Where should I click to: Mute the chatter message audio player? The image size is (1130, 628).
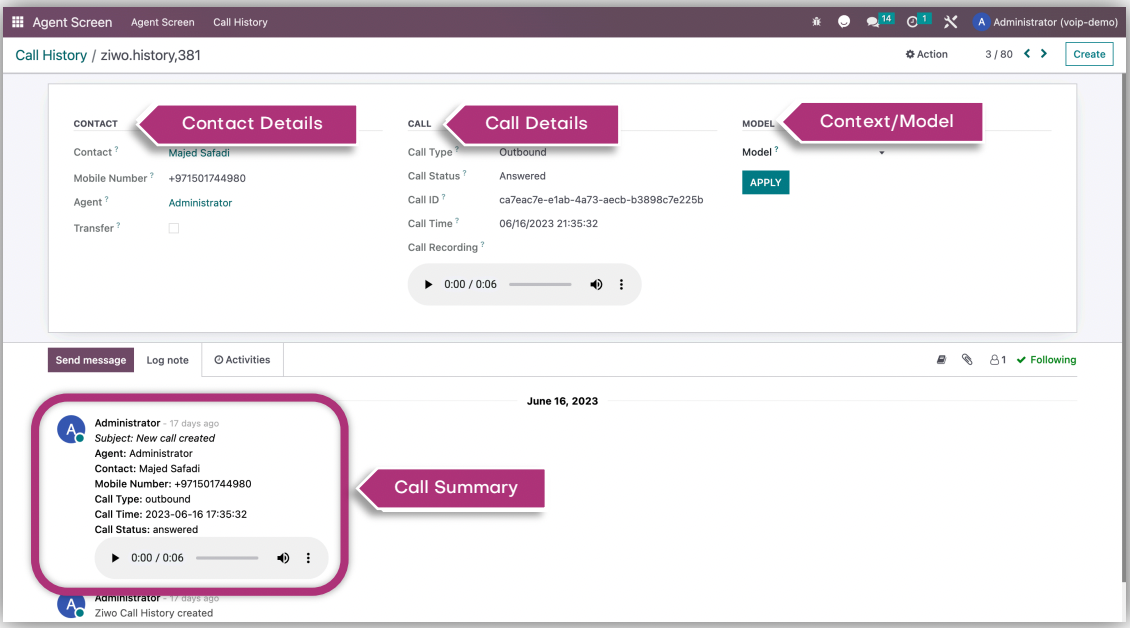point(283,557)
